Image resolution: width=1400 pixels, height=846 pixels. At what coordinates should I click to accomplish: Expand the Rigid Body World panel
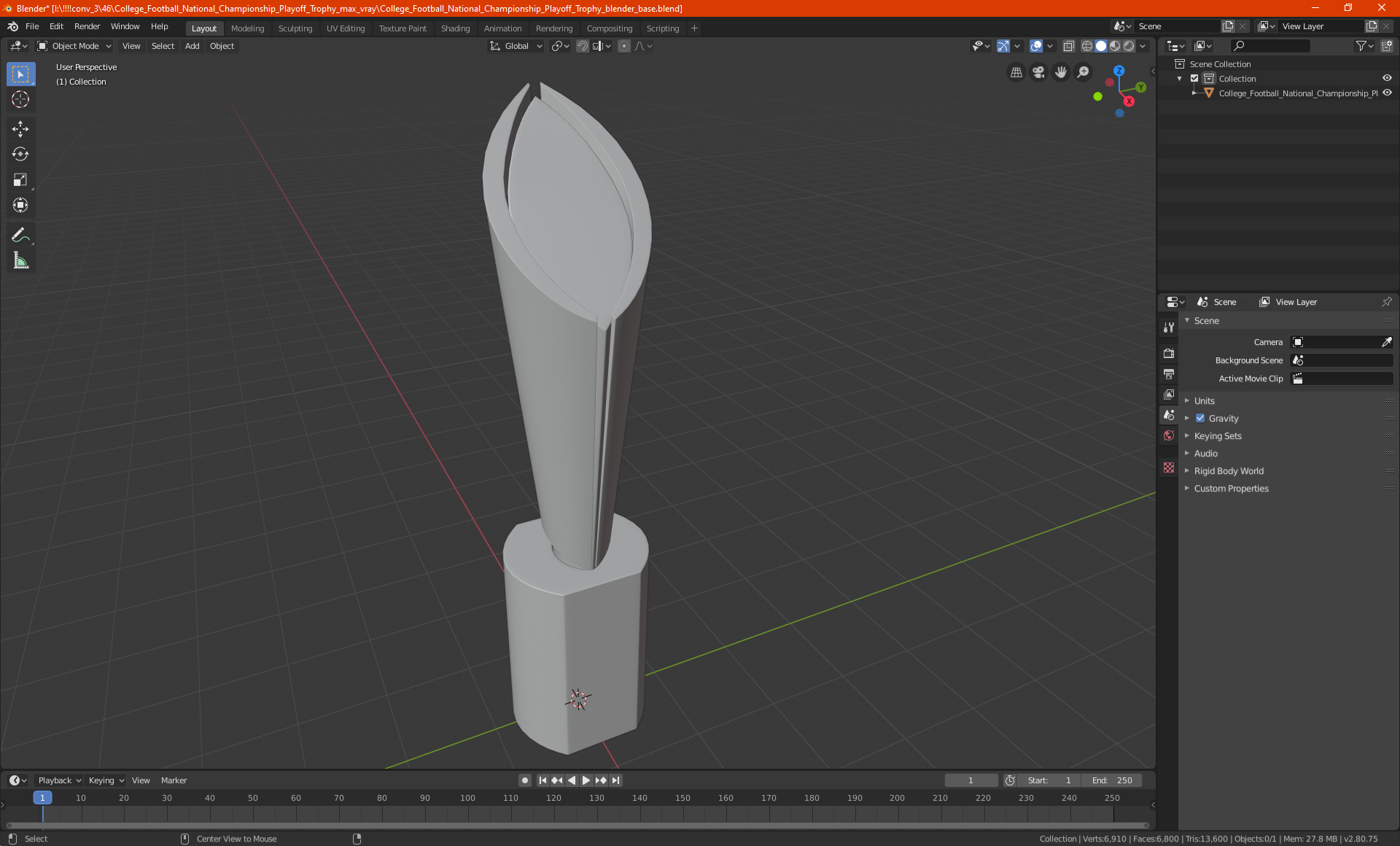pyautogui.click(x=1229, y=471)
